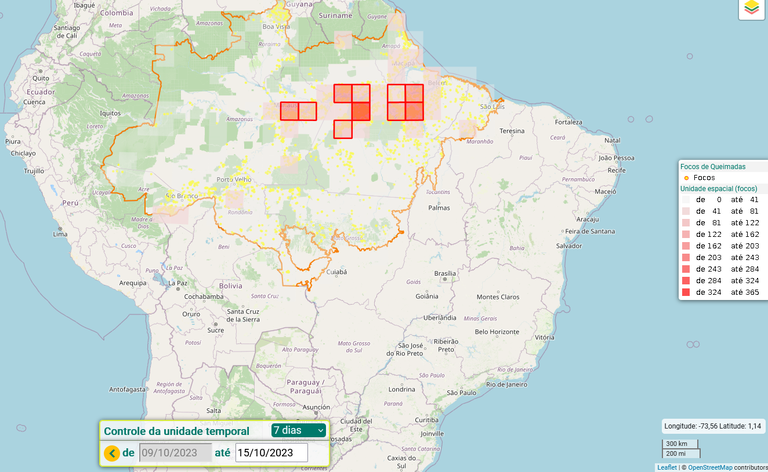Click the 162 to 203 legend swatch
Screen dimensions: 768x472
[686, 246]
